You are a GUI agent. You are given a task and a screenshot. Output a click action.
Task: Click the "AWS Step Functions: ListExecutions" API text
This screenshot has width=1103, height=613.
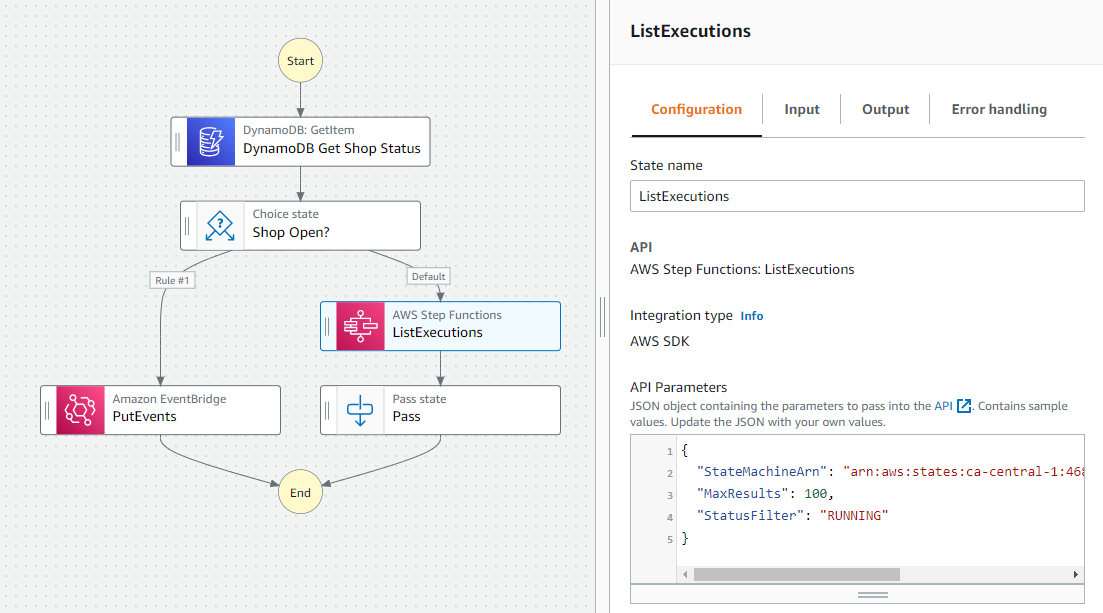(742, 270)
